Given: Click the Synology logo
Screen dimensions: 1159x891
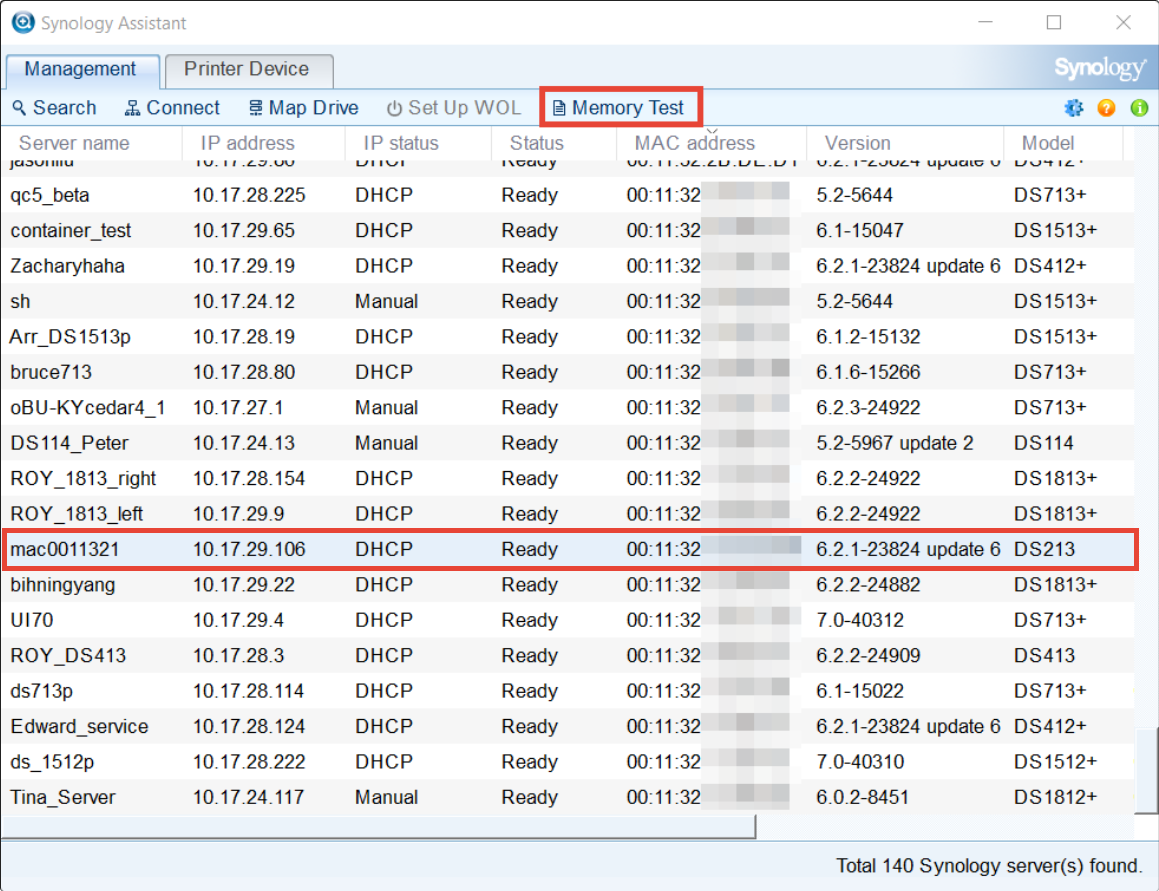Looking at the screenshot, I should coord(1100,68).
